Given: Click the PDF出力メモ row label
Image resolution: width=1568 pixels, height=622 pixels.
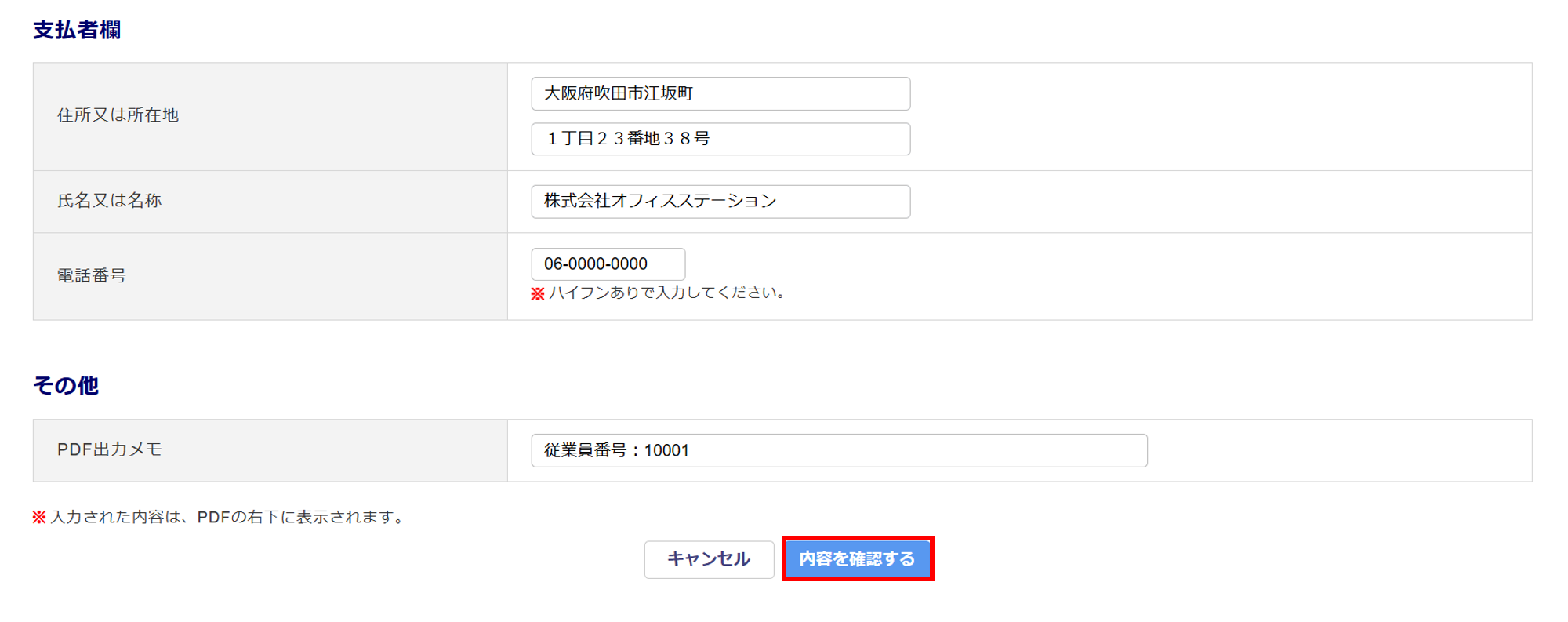Looking at the screenshot, I should point(109,449).
